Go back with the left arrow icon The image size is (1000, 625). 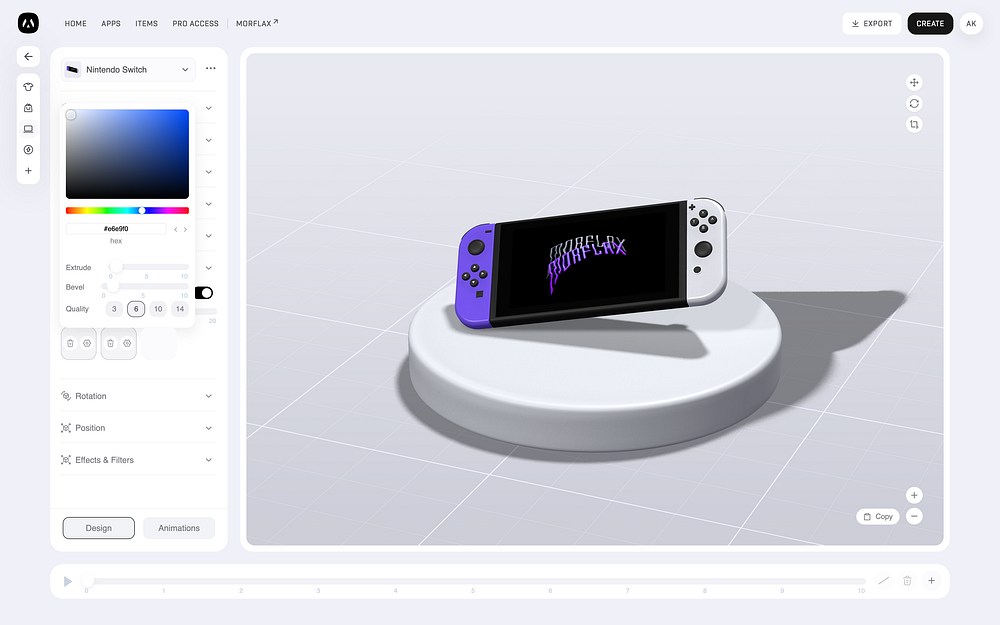[28, 57]
